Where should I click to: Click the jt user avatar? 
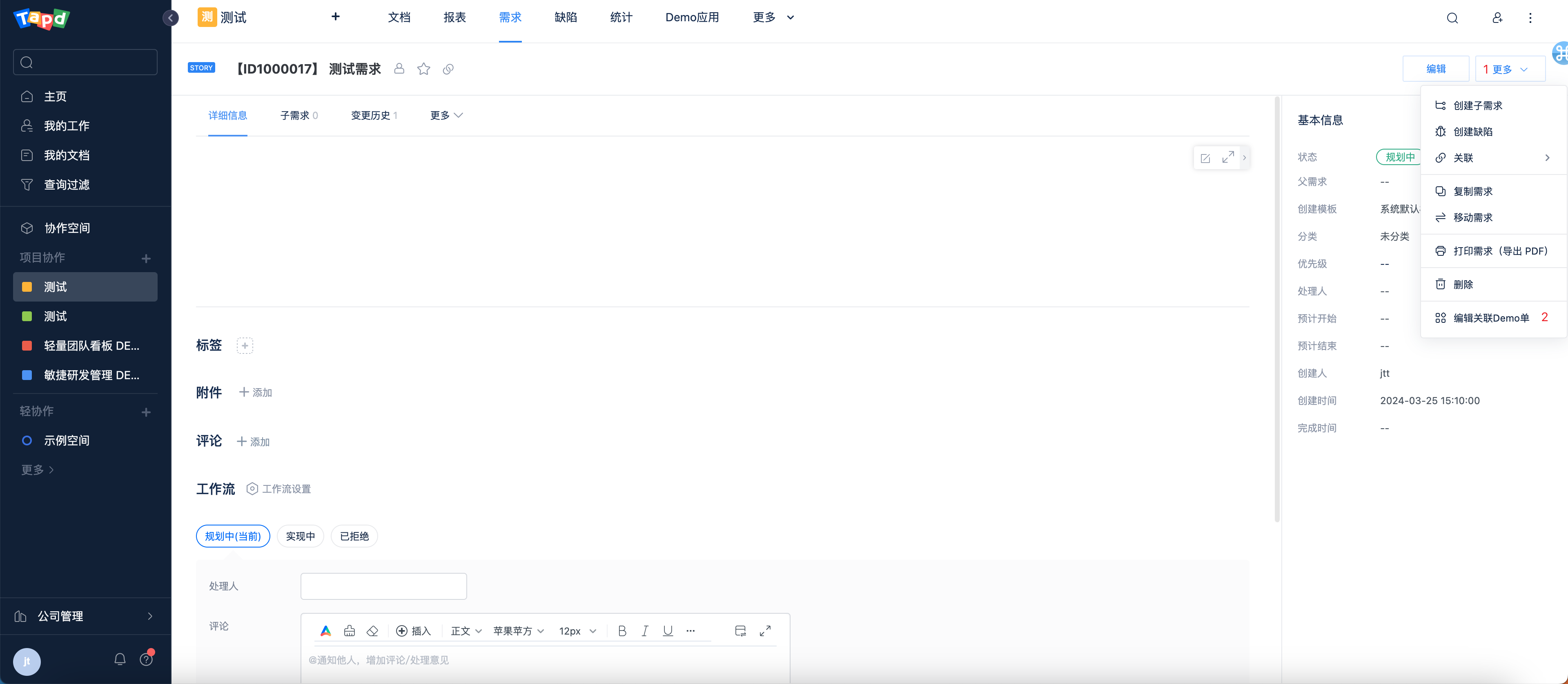click(27, 662)
